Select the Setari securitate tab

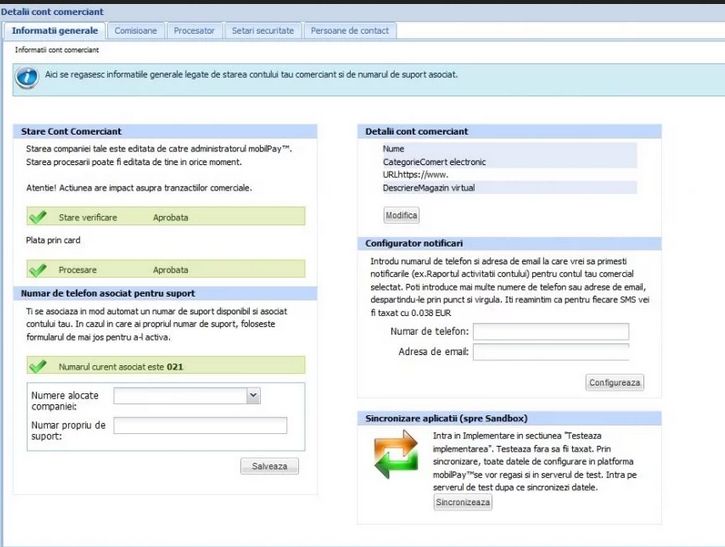pos(262,31)
